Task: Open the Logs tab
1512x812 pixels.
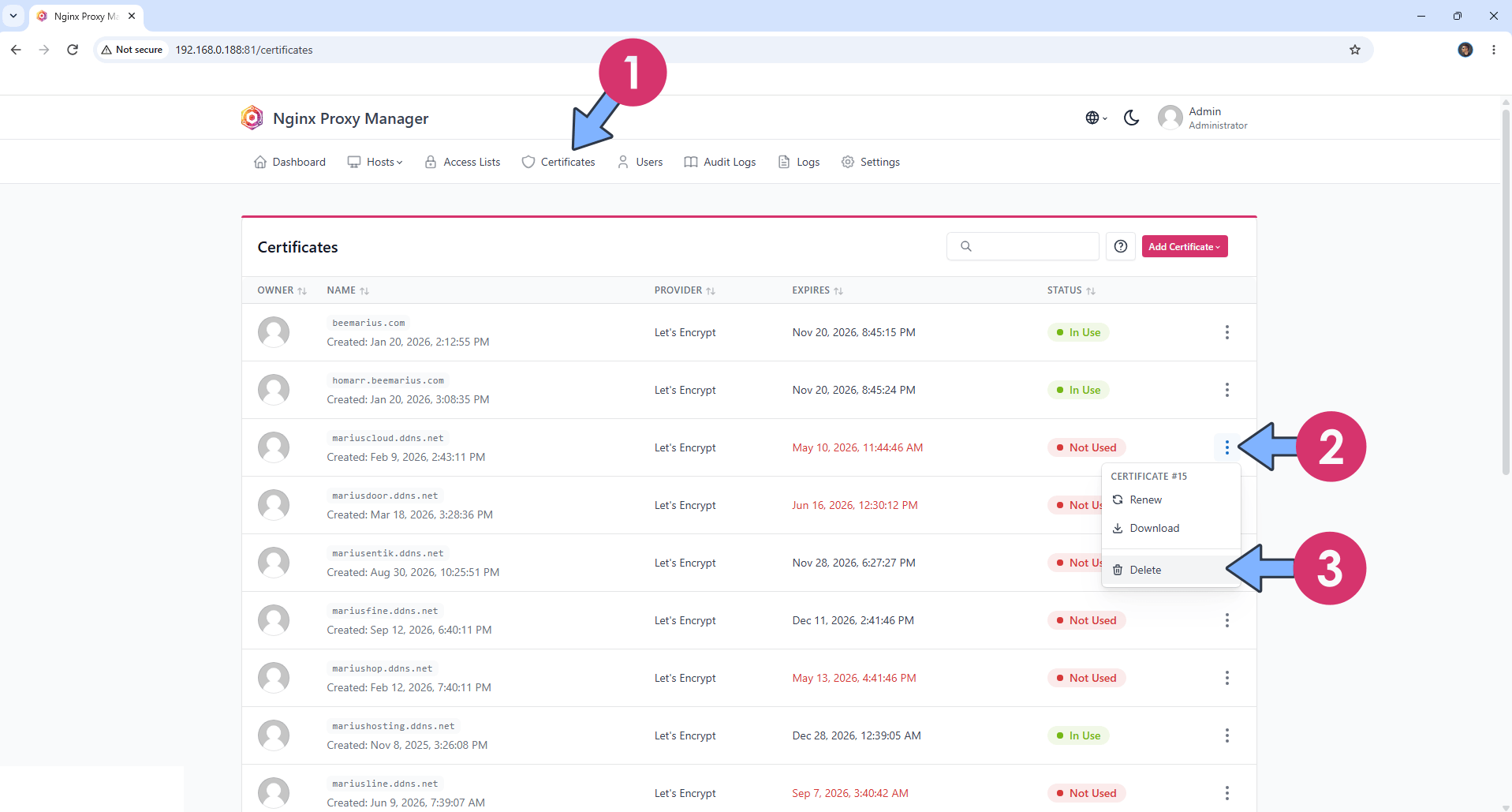Action: click(799, 162)
